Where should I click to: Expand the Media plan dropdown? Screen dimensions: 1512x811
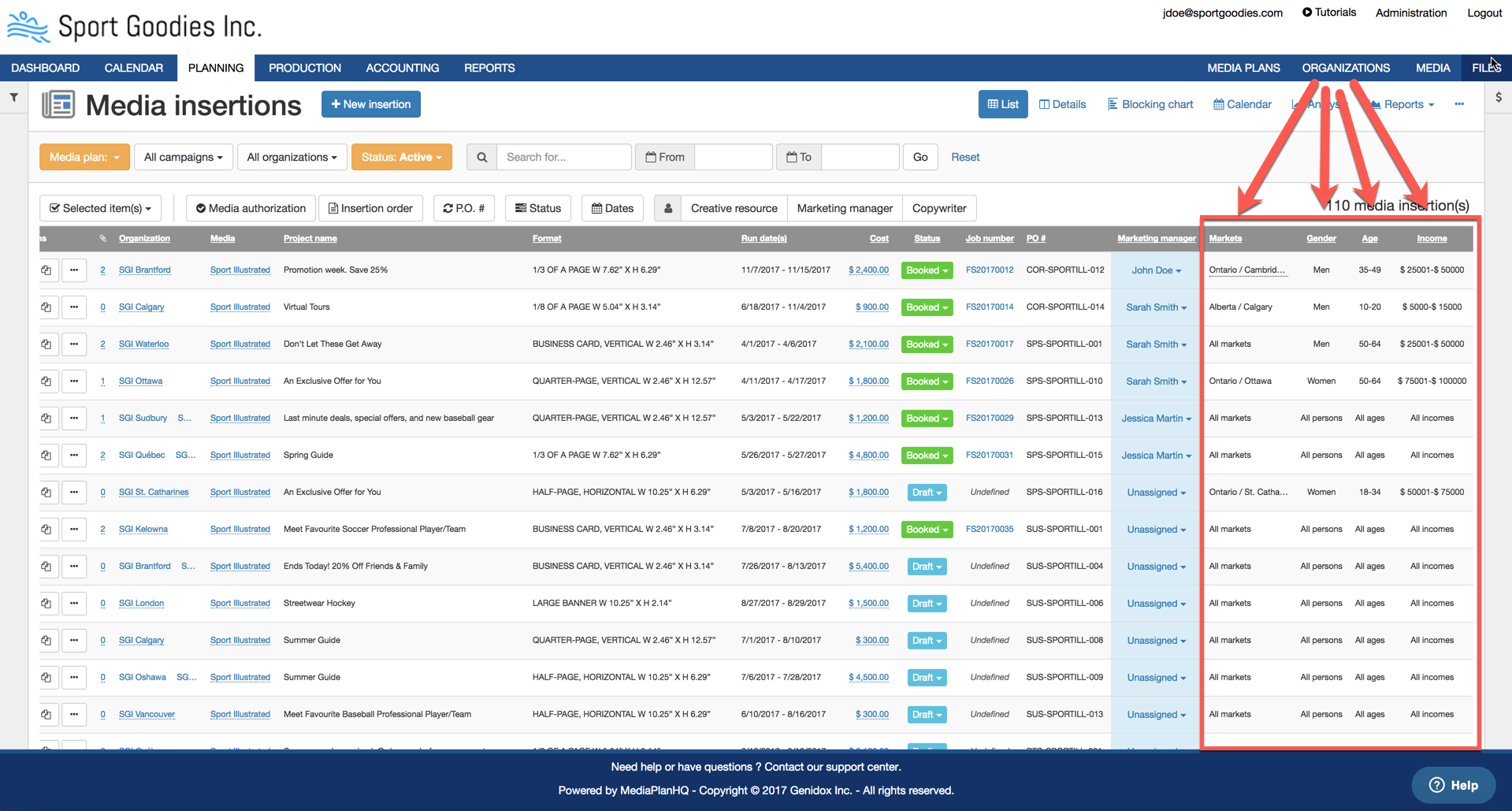(84, 157)
